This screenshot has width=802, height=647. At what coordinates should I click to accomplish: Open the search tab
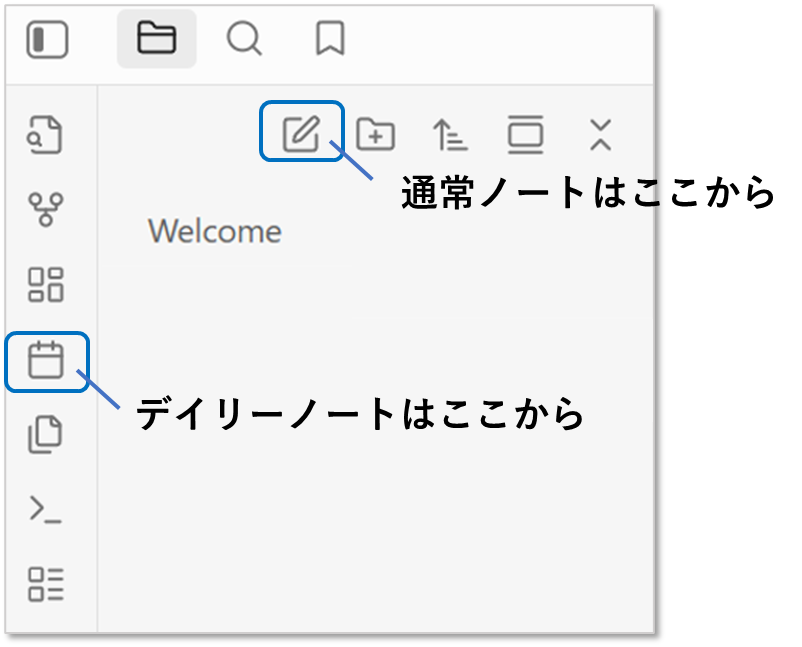pyautogui.click(x=243, y=39)
